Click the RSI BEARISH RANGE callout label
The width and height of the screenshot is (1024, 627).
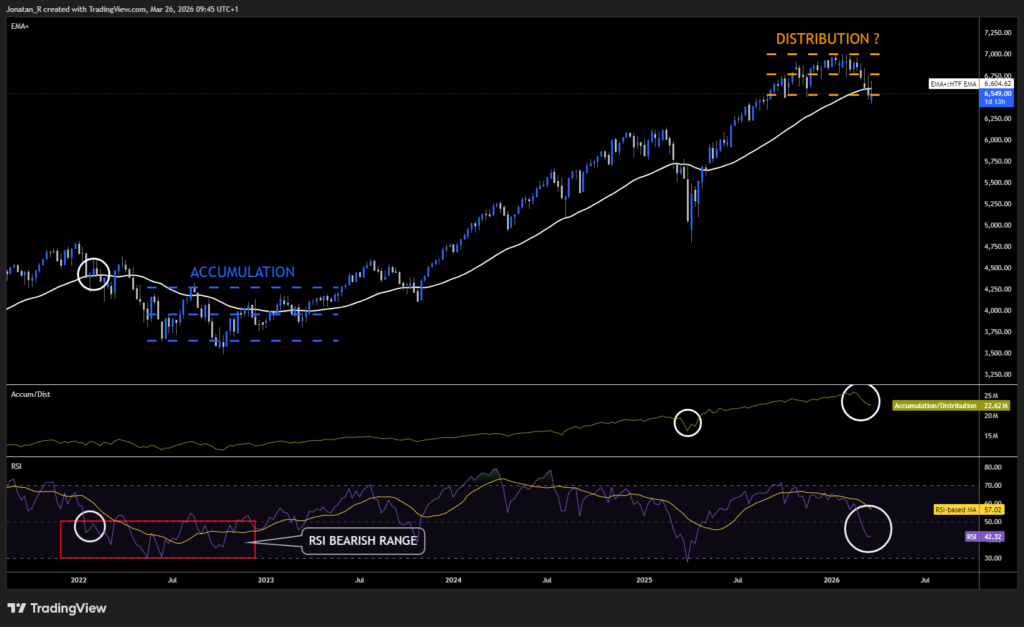point(363,540)
